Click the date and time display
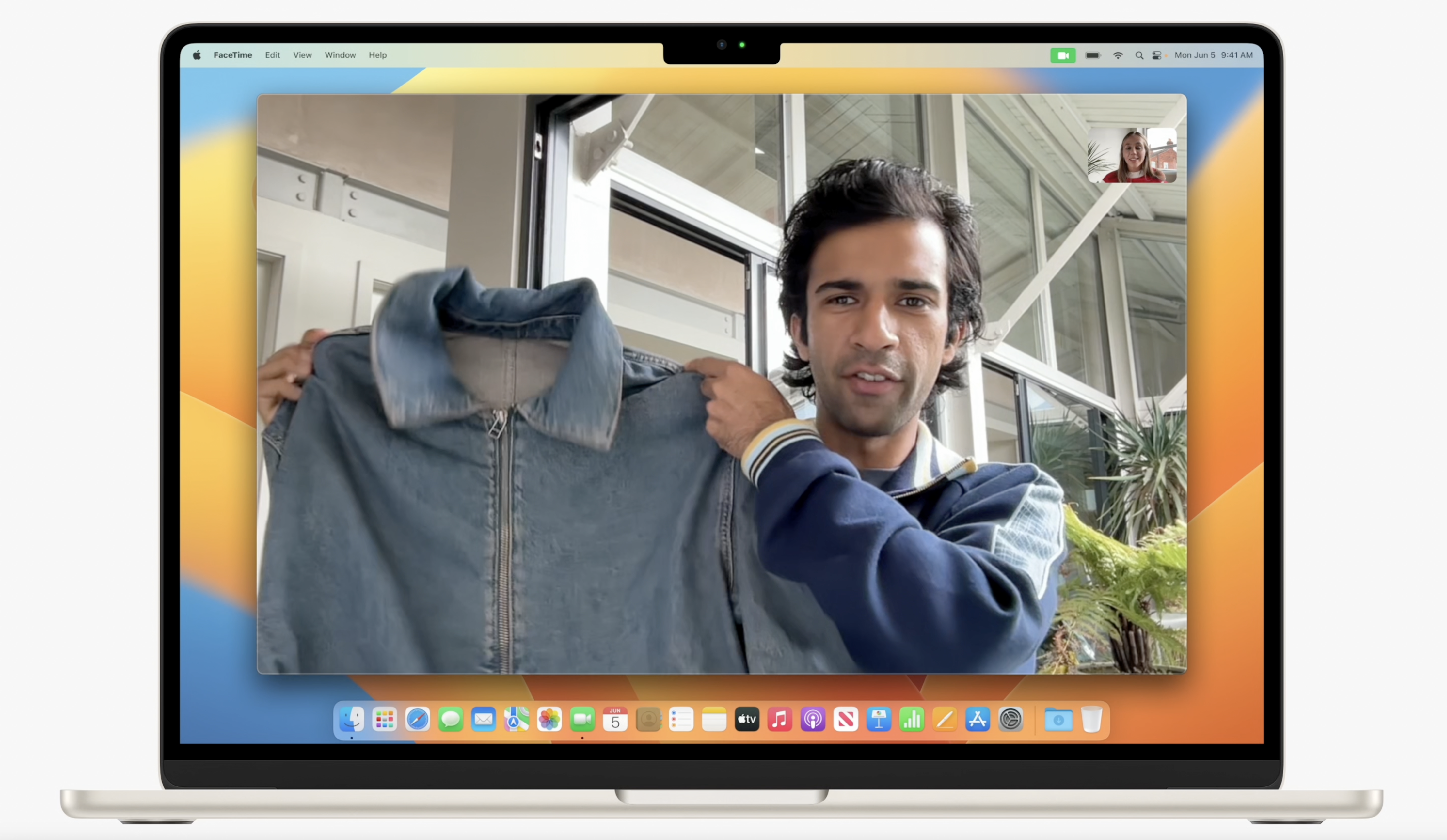Image resolution: width=1447 pixels, height=840 pixels. click(1213, 56)
